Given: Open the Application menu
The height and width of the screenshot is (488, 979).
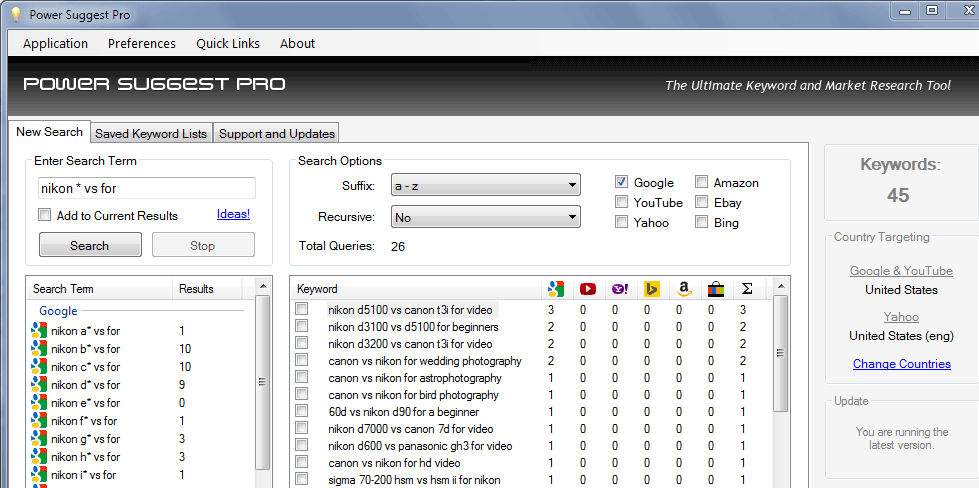Looking at the screenshot, I should 56,44.
